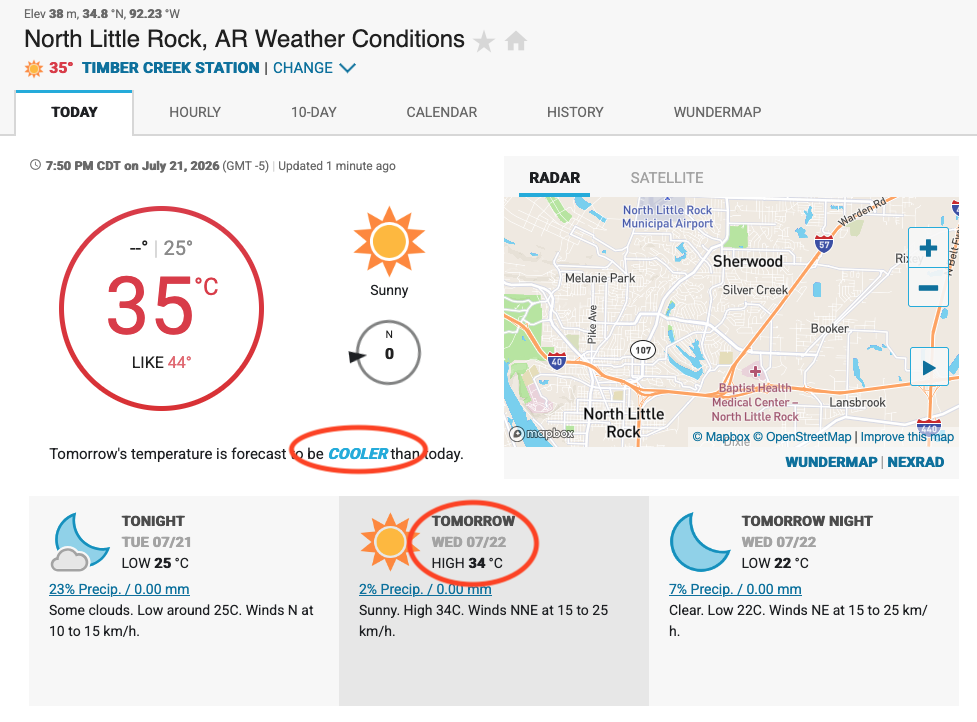Click the large sunny condition icon
This screenshot has height=722, width=977.
point(389,241)
